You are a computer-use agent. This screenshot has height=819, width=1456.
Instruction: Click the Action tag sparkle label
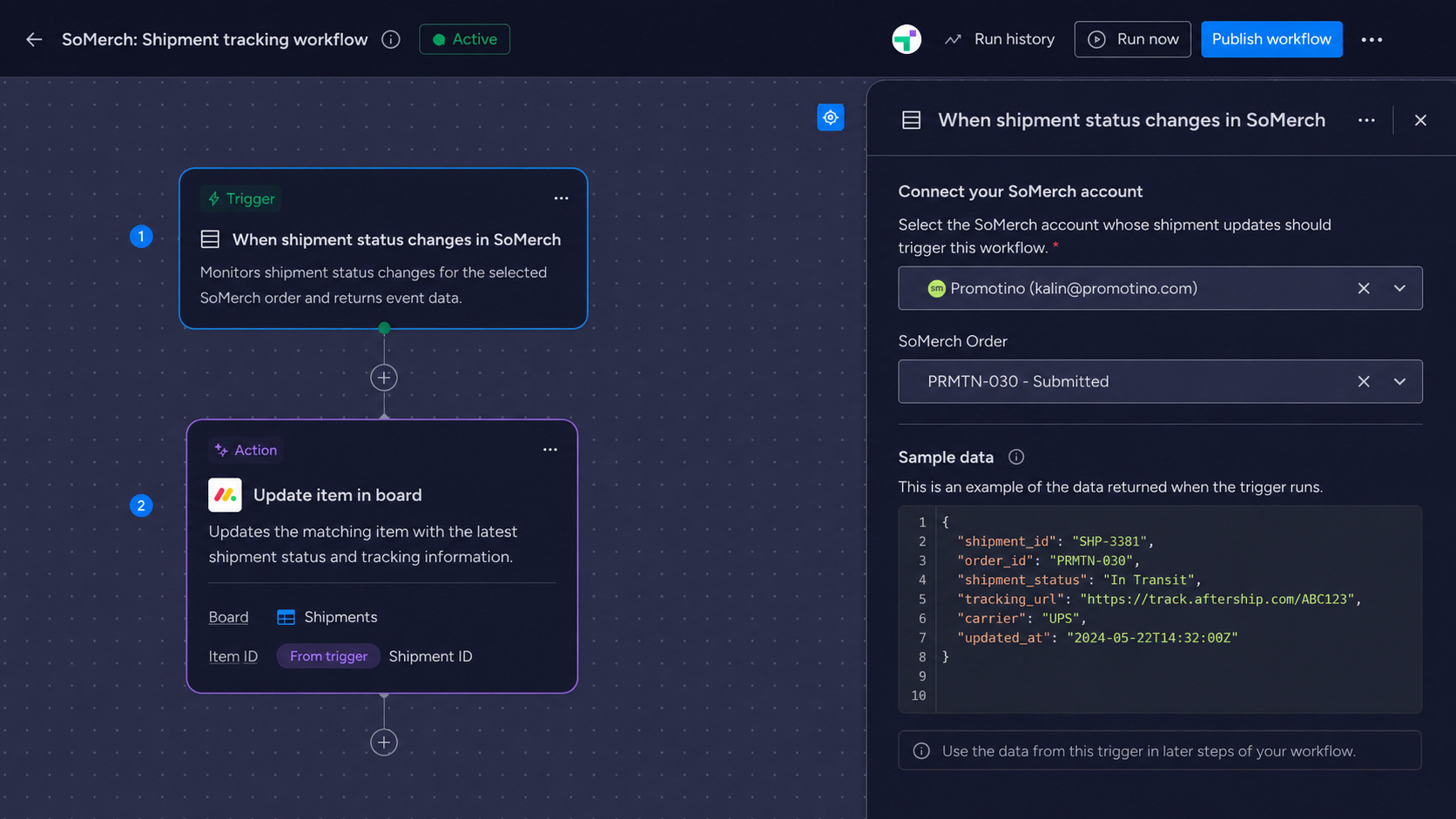coord(246,450)
